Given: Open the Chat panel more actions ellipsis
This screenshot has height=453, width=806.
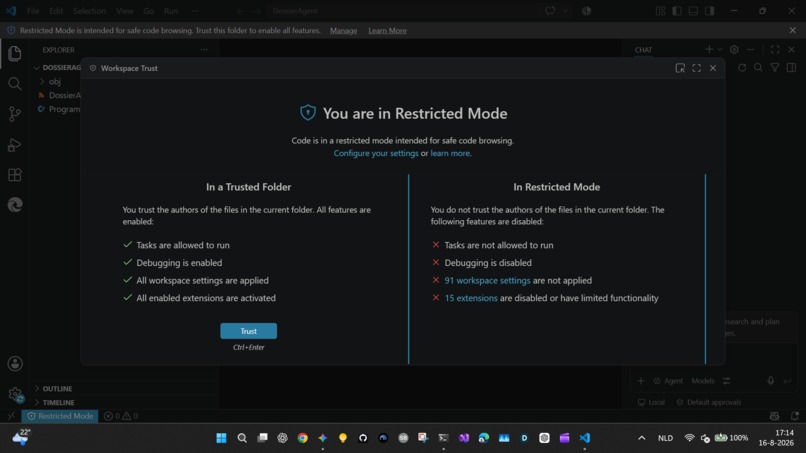Looking at the screenshot, I should pos(751,49).
